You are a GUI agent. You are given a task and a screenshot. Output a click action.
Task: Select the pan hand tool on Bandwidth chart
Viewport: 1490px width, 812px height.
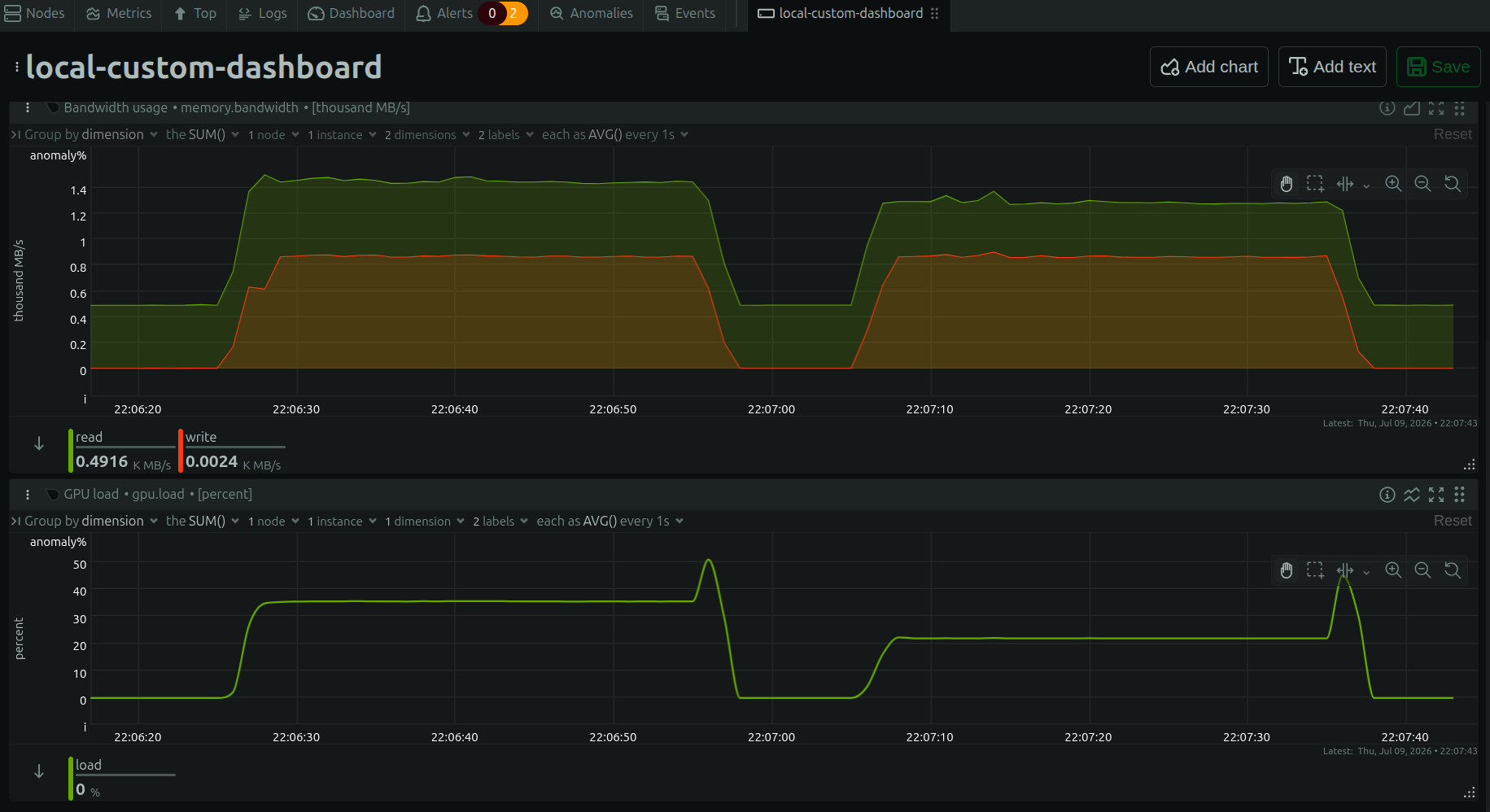point(1287,184)
